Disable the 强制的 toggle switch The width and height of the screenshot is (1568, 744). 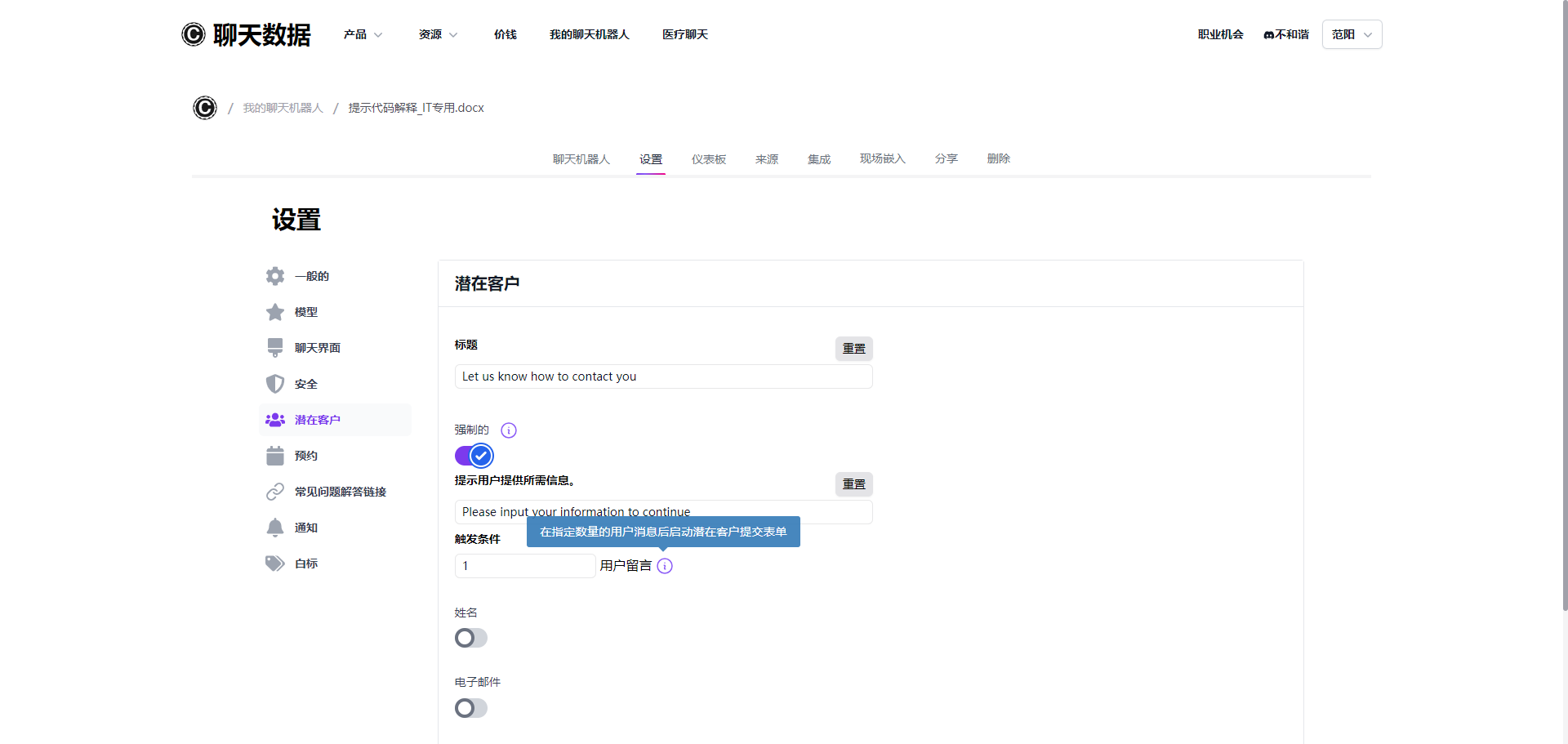[474, 456]
